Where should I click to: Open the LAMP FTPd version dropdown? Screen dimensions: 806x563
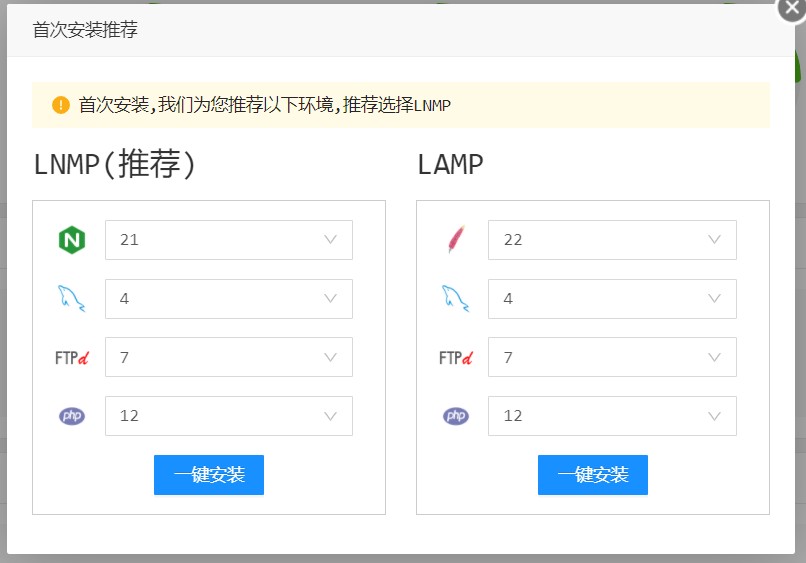pyautogui.click(x=612, y=357)
